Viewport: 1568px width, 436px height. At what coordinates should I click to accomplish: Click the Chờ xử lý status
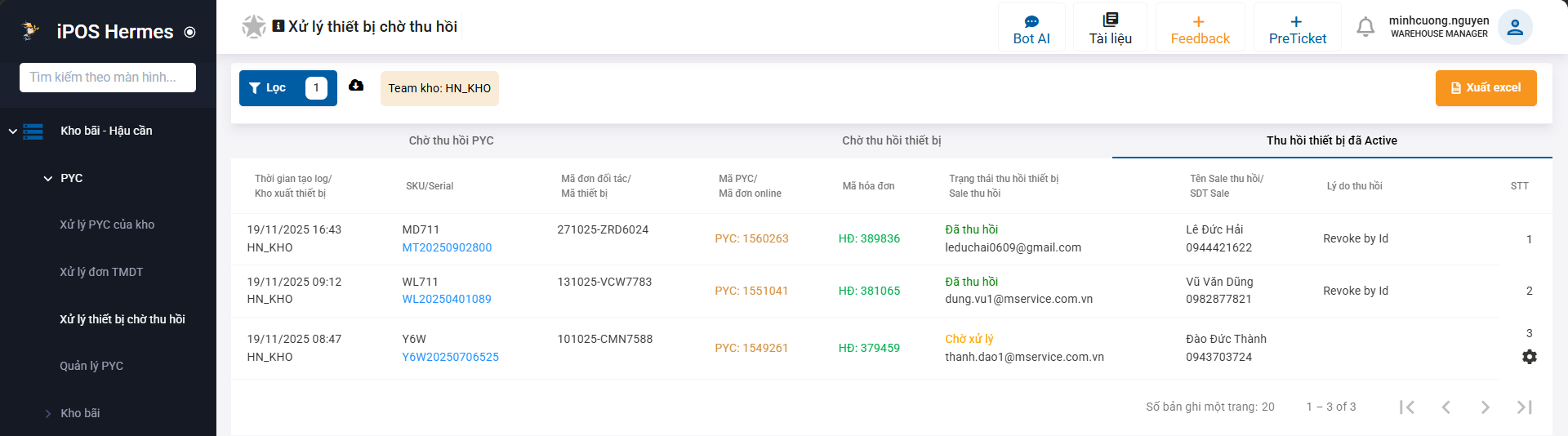[x=969, y=339]
